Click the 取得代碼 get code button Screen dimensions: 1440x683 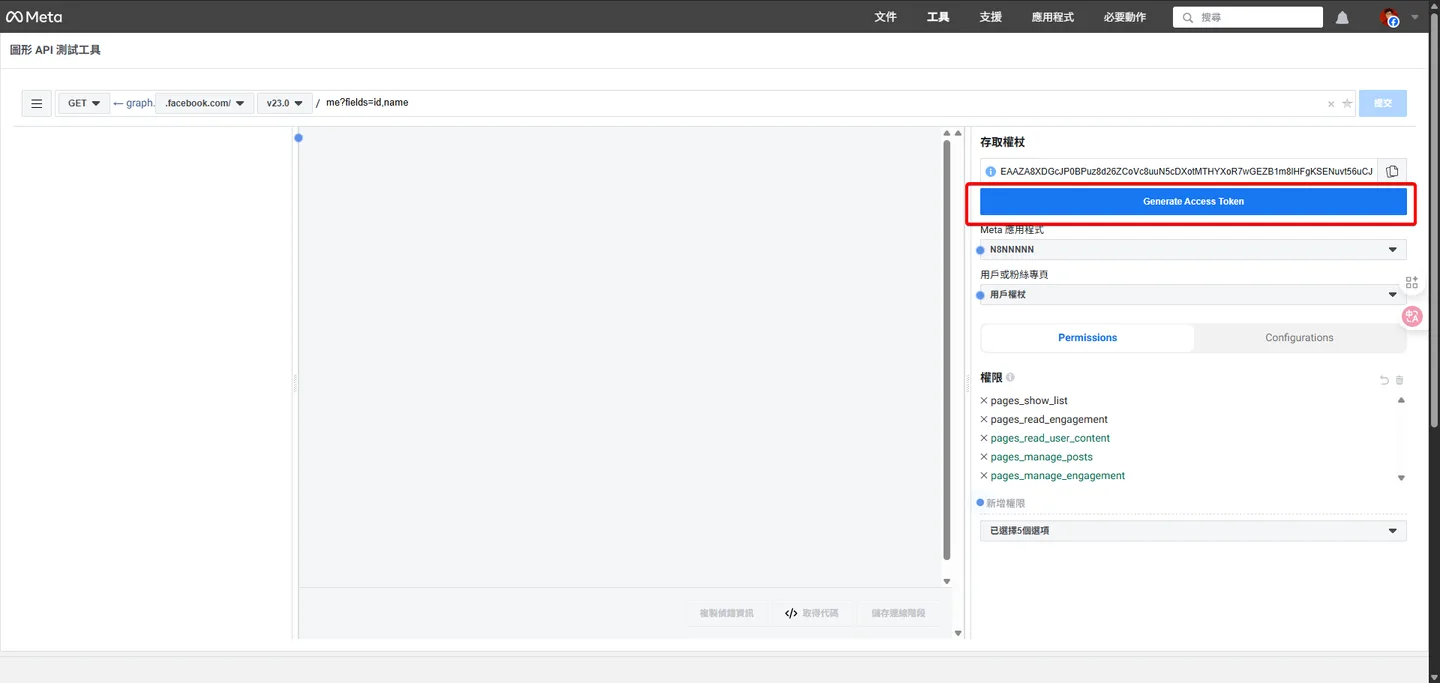(x=812, y=613)
